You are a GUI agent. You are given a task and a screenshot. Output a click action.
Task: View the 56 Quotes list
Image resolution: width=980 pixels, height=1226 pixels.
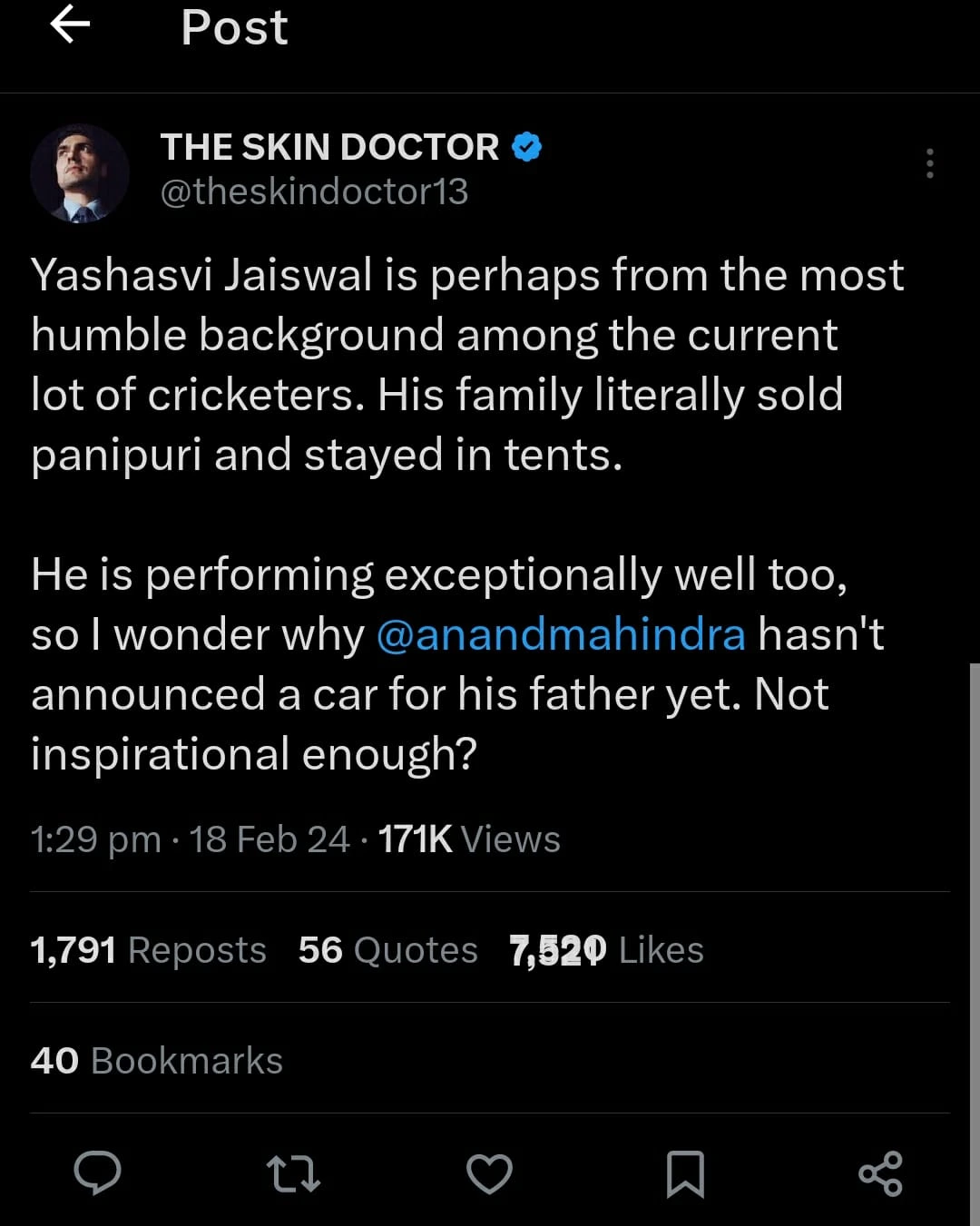coord(387,950)
